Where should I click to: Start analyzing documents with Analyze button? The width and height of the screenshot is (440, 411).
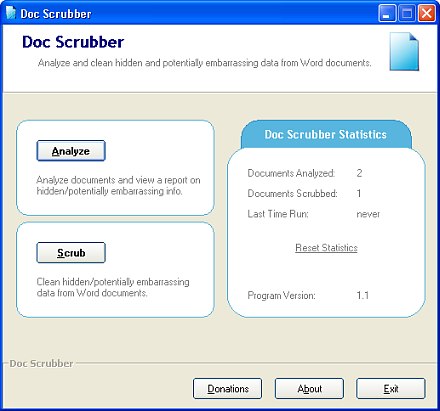click(71, 151)
